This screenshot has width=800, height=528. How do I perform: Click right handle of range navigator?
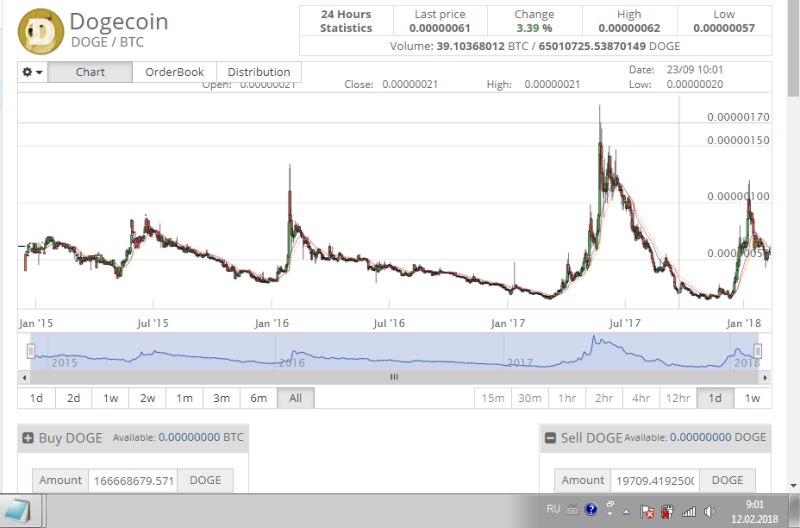(758, 351)
